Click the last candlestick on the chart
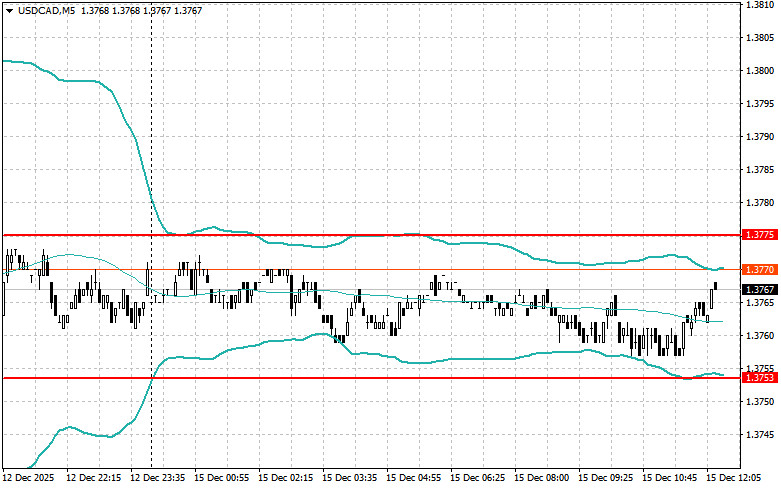Viewport: 781px width, 489px height. pos(716,285)
